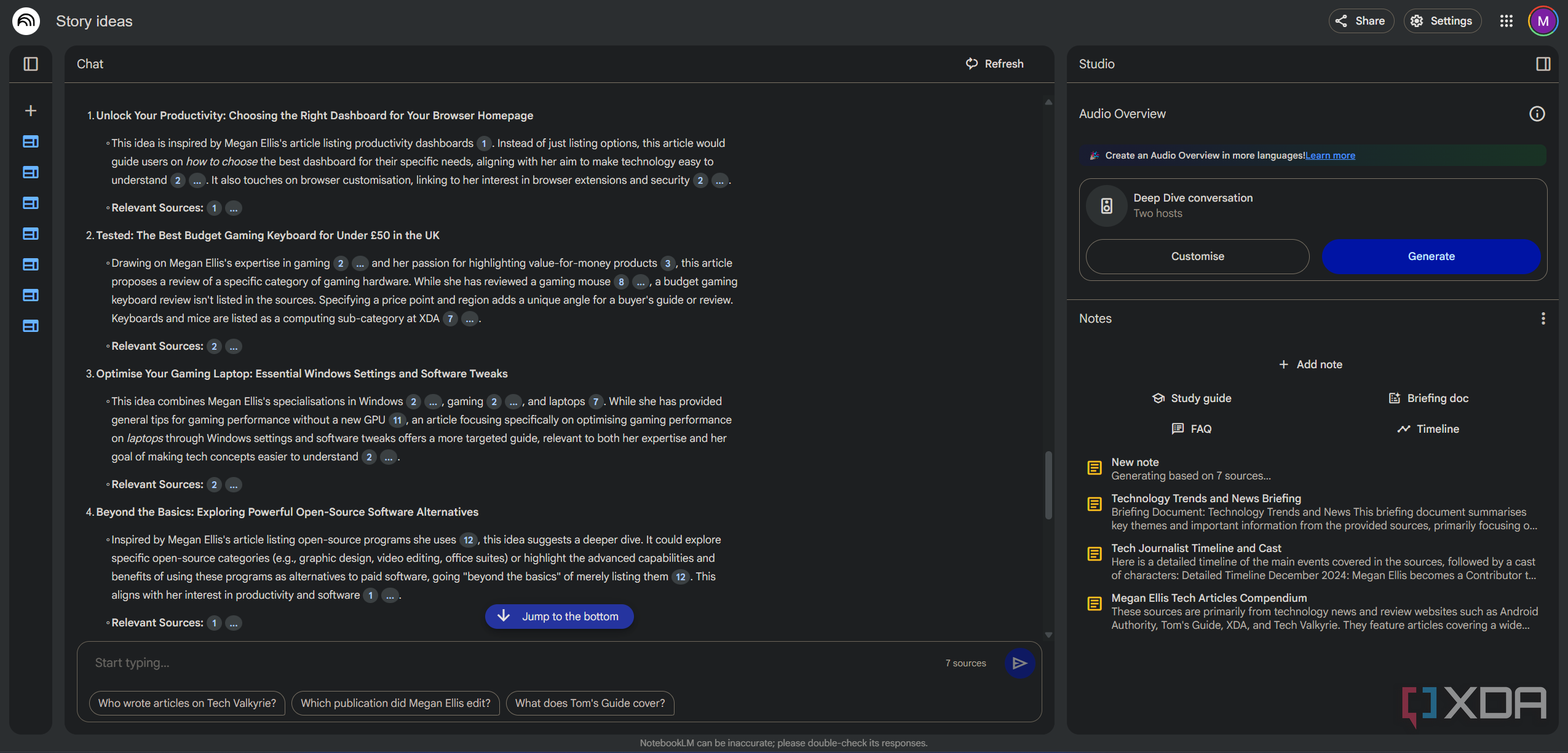Click citation 8 after 'gaming mouse'
Viewport: 1568px width, 753px height.
coord(621,282)
